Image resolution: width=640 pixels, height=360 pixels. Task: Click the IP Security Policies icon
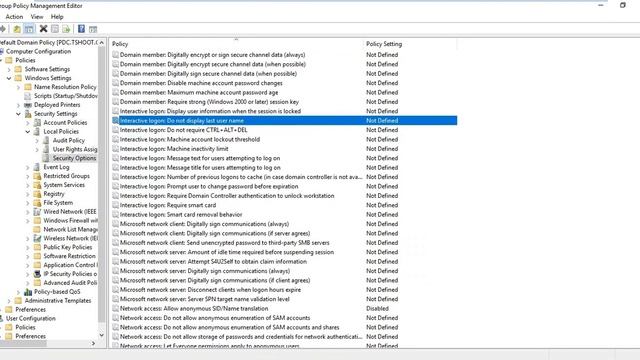coord(37,274)
